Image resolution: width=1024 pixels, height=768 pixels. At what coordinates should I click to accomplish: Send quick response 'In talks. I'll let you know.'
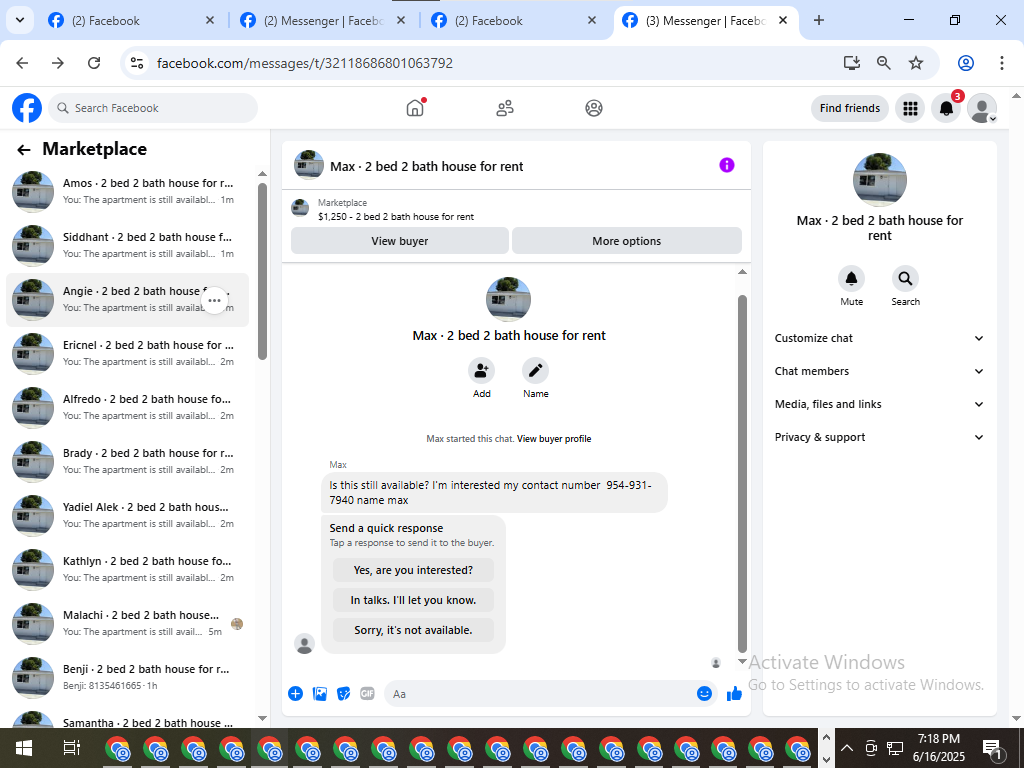[413, 600]
